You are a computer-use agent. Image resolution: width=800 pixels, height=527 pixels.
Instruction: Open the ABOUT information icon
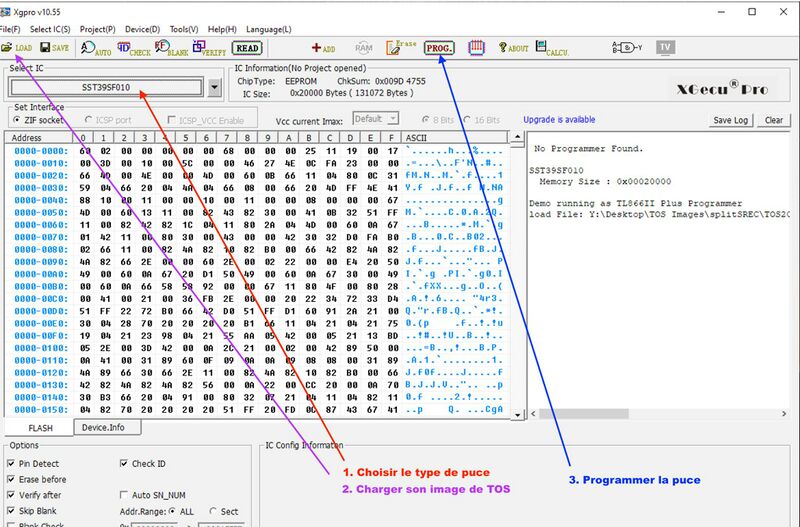pyautogui.click(x=513, y=48)
